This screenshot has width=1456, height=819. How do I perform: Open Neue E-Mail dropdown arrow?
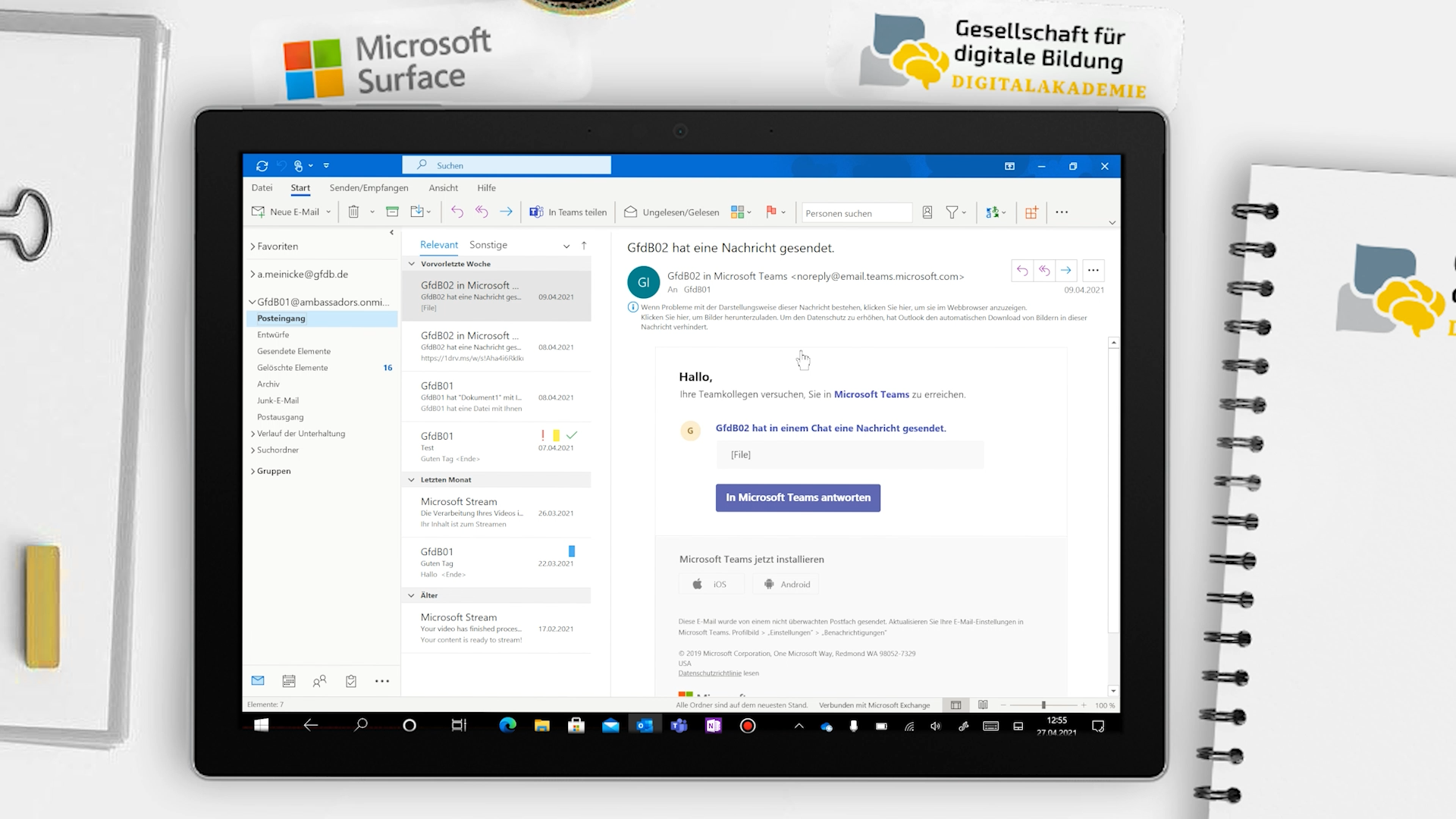click(328, 212)
